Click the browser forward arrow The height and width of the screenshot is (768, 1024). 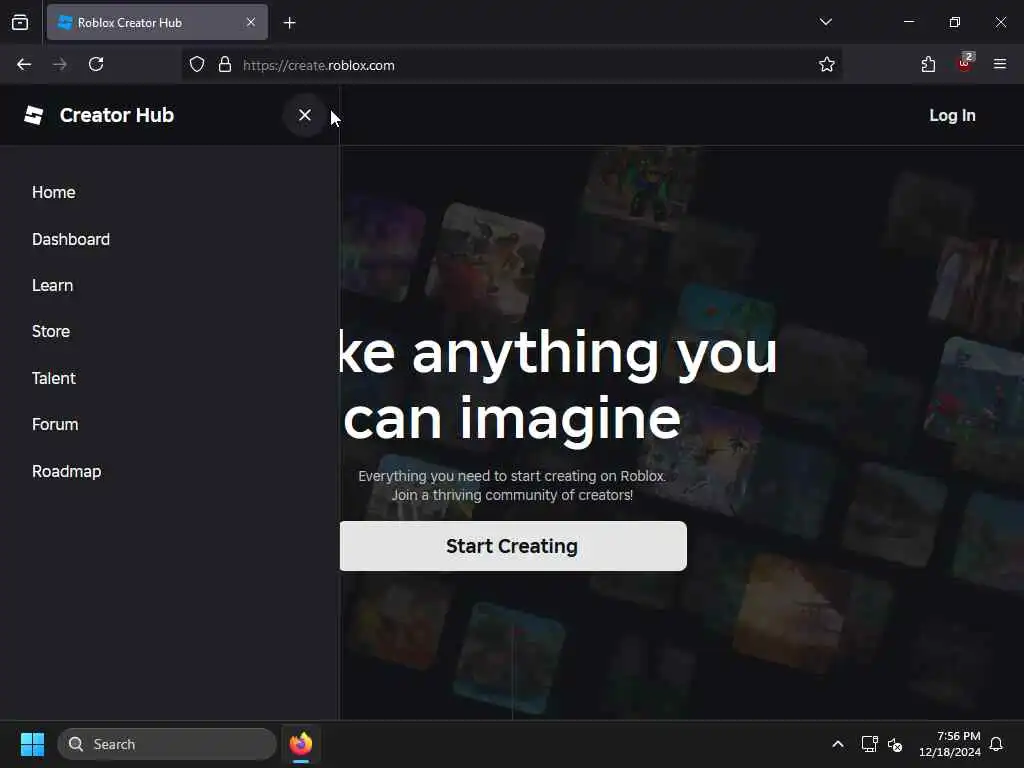(x=59, y=64)
